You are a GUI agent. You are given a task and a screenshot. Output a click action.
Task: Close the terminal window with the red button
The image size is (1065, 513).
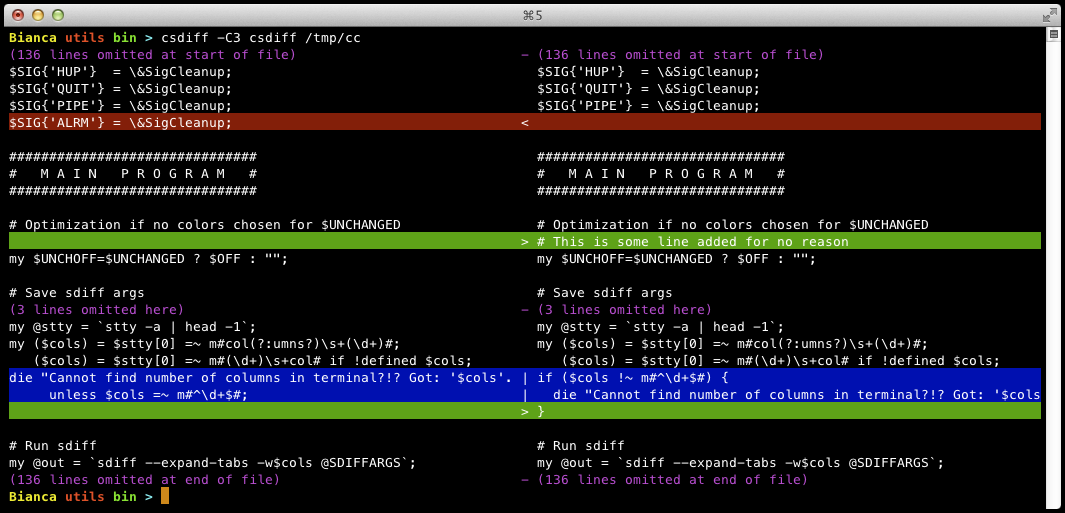point(18,15)
